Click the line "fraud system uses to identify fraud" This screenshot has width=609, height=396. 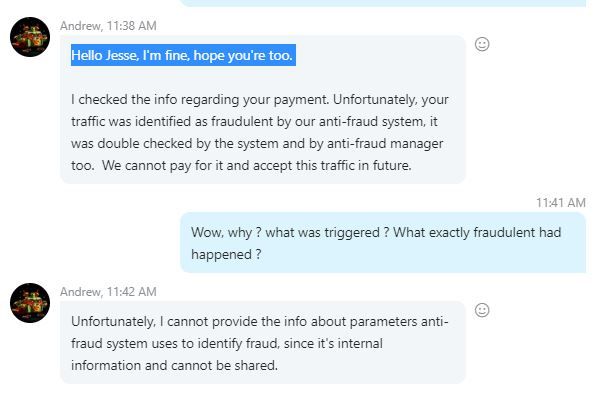[227, 344]
